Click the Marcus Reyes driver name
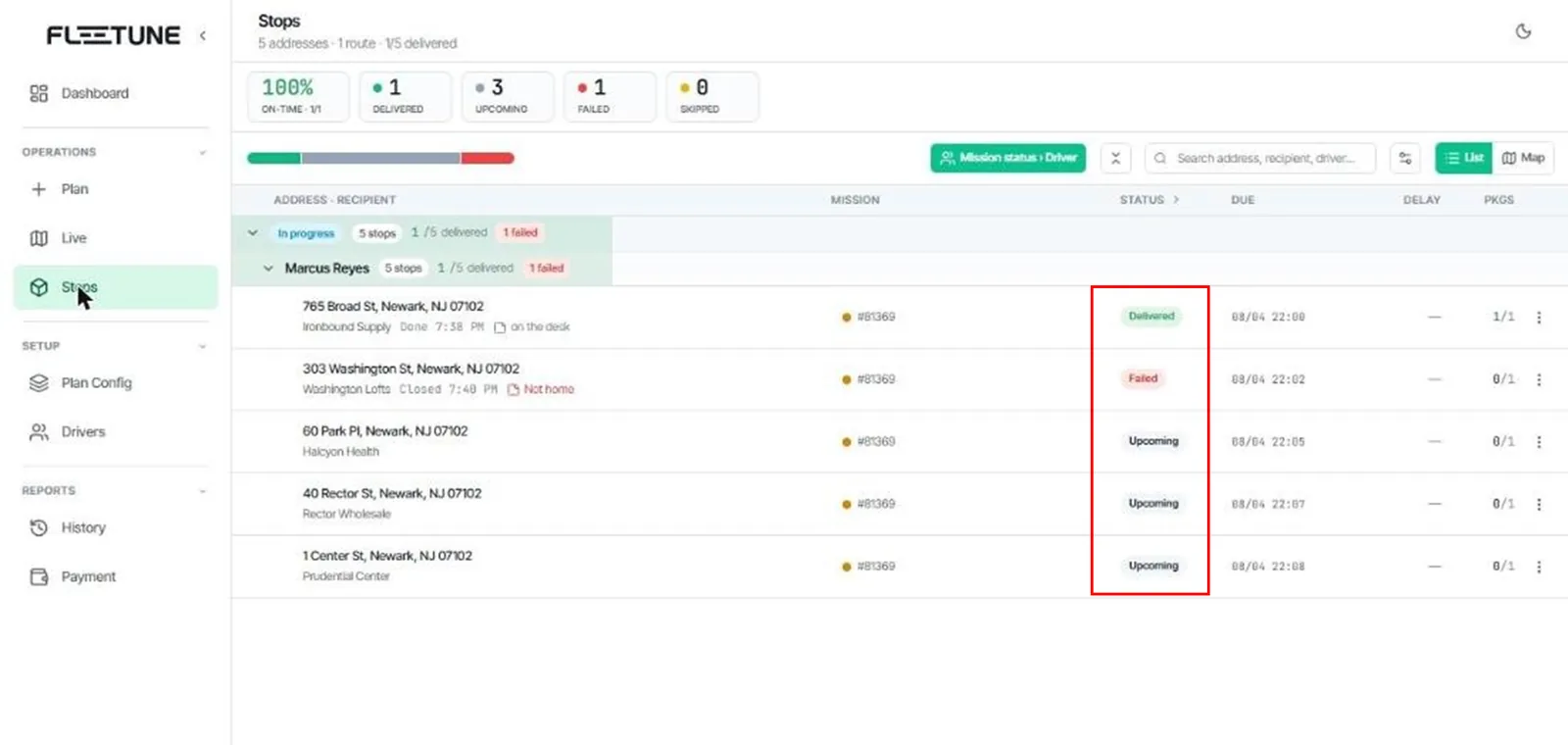This screenshot has height=745, width=1568. coord(327,269)
